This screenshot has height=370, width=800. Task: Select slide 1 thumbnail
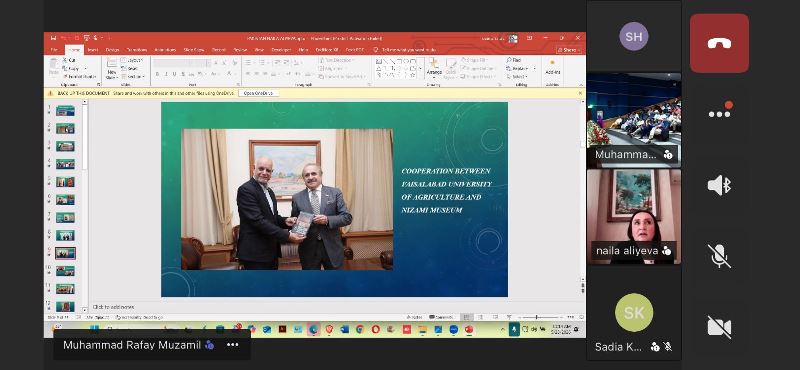click(x=65, y=111)
